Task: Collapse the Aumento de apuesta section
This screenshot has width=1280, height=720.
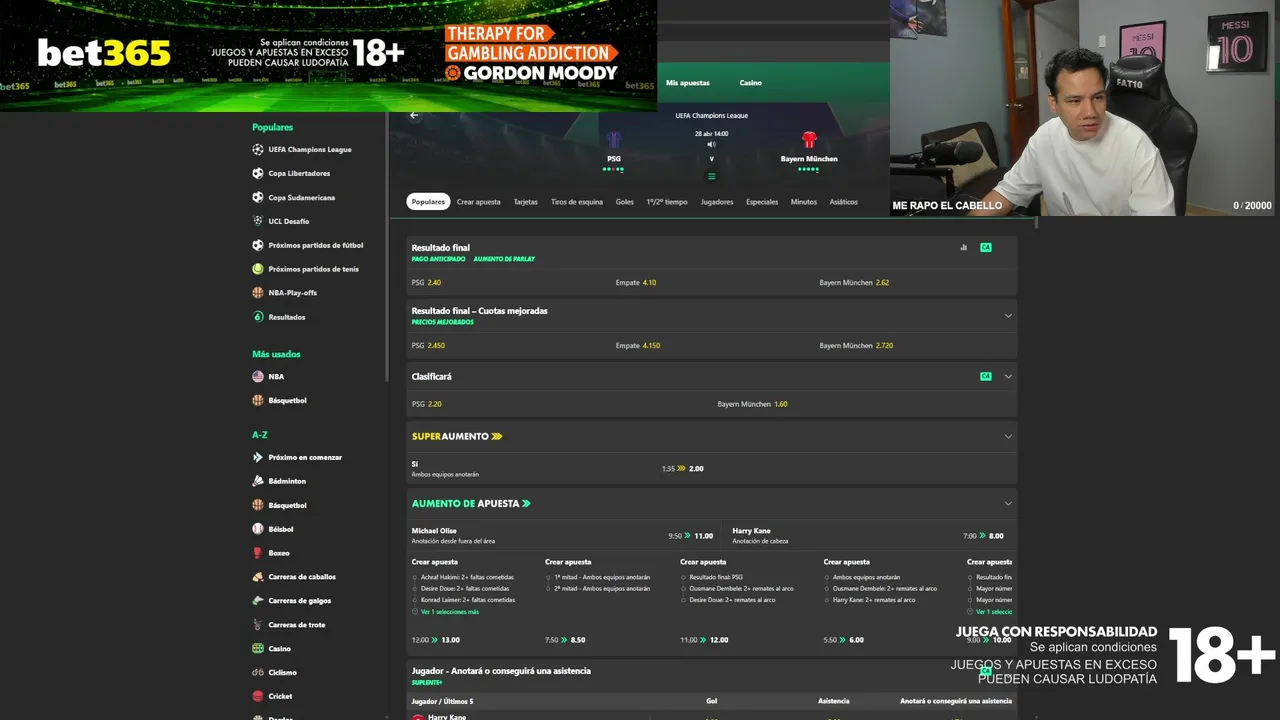Action: (1008, 504)
